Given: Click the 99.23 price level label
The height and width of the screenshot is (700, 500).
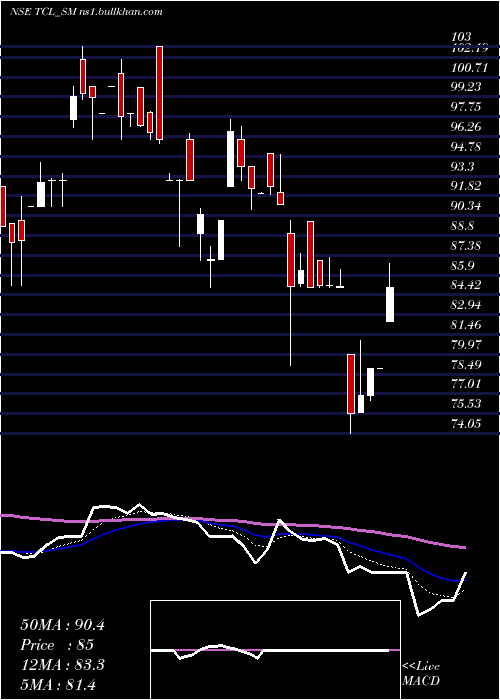Looking at the screenshot, I should point(467,87).
